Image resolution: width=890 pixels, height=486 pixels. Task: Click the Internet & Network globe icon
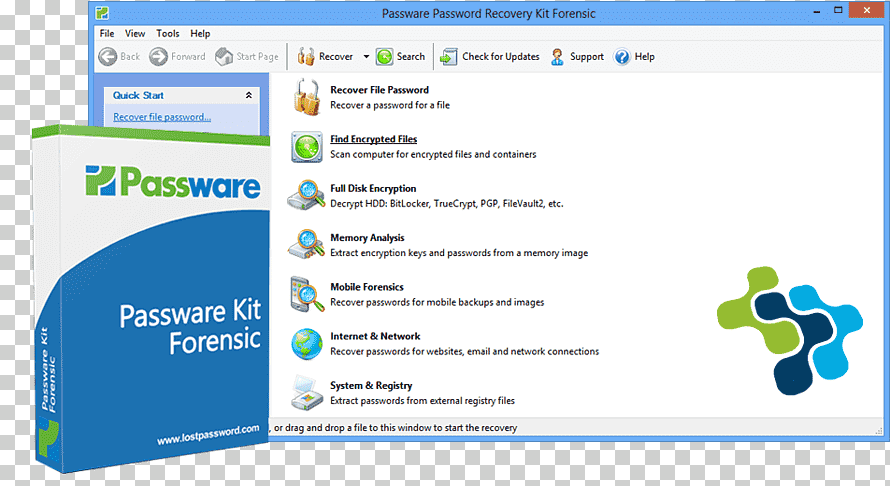tap(307, 344)
